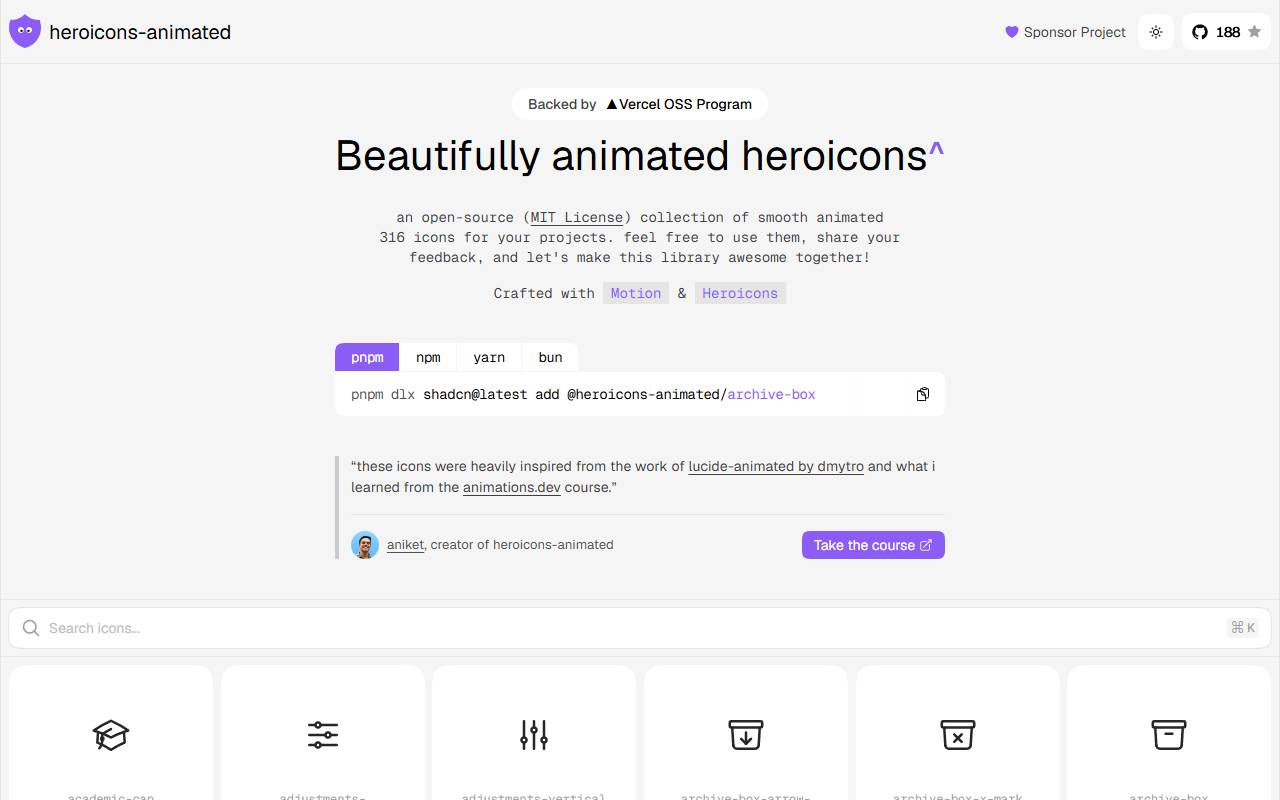Image resolution: width=1280 pixels, height=800 pixels.
Task: Focus the Search icons input field
Action: coord(640,628)
